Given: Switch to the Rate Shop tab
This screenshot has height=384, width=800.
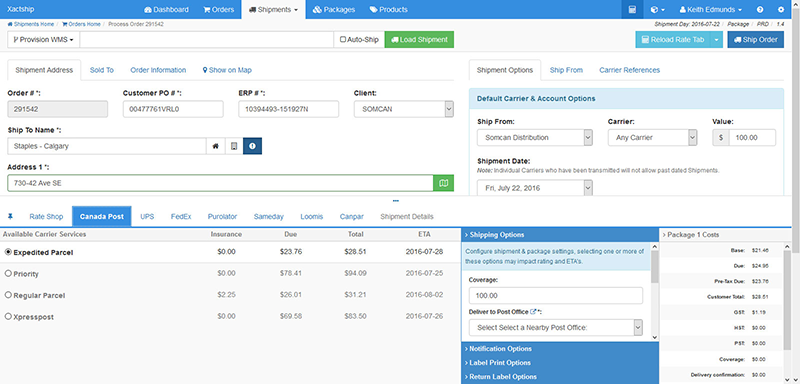Looking at the screenshot, I should pyautogui.click(x=46, y=216).
